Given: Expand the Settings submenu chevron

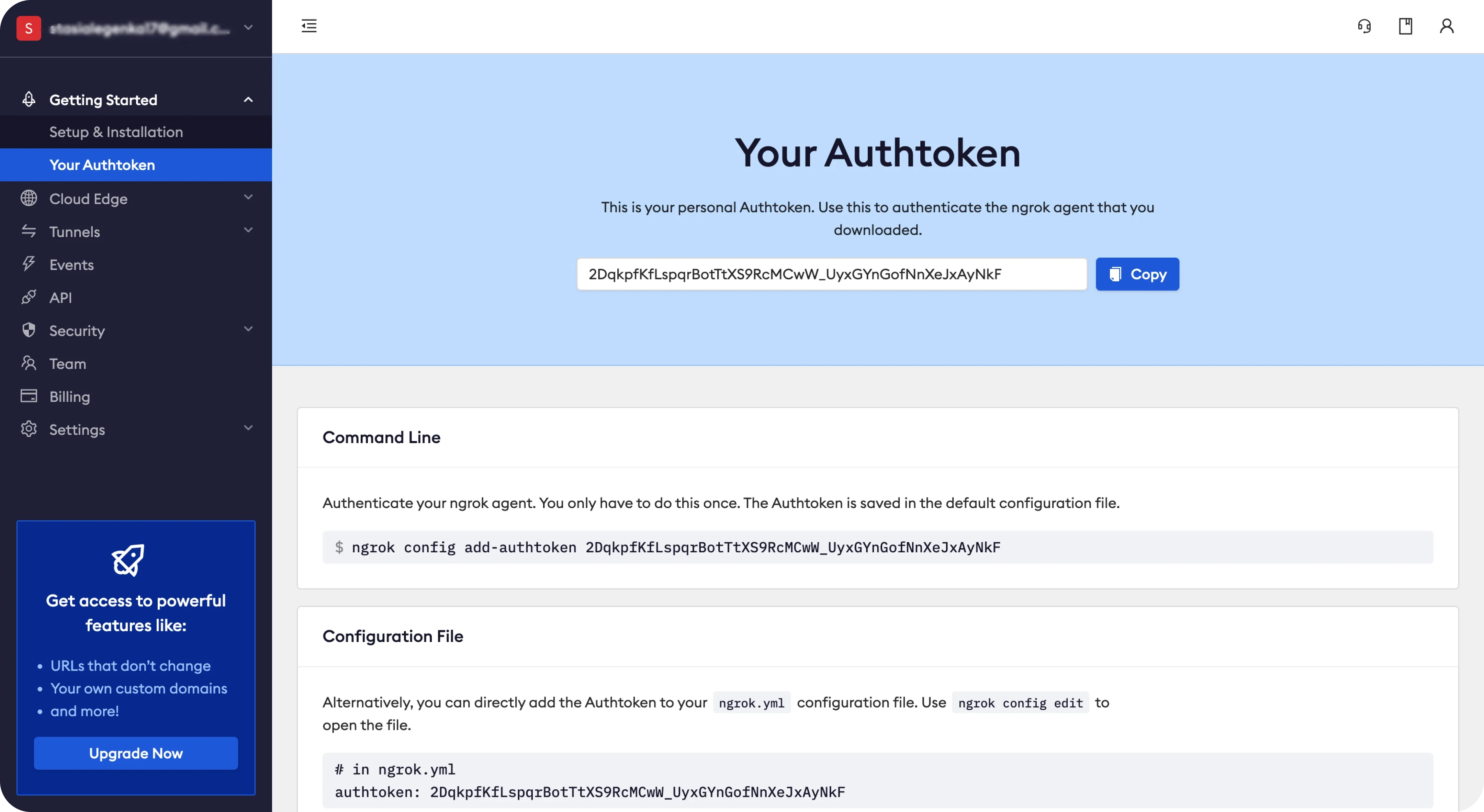Looking at the screenshot, I should click(248, 428).
